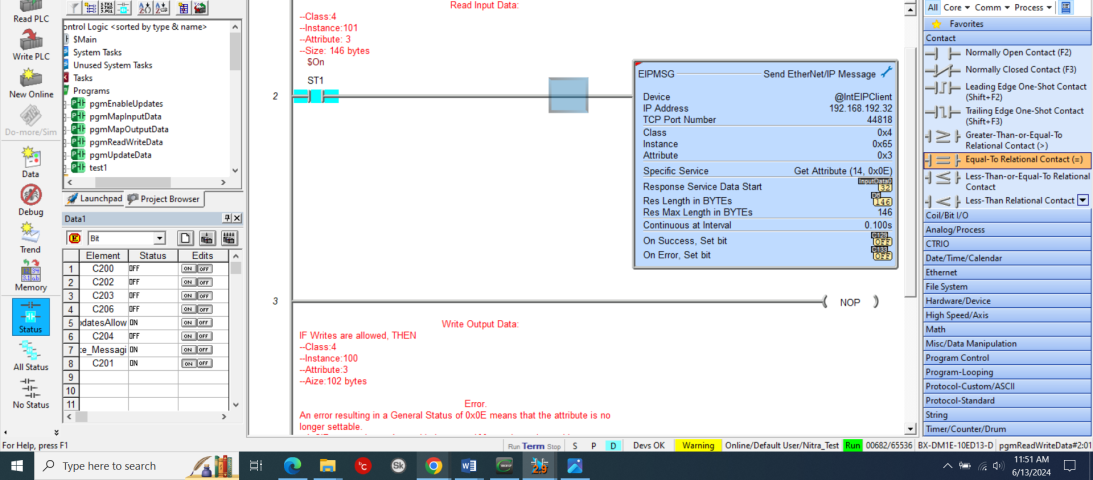The width and height of the screenshot is (1093, 480).
Task: Close the Data1 panel
Action: tap(236, 219)
